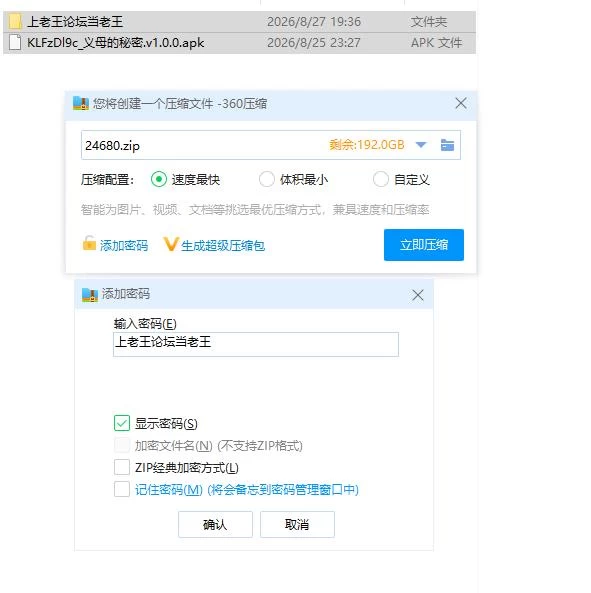Click date 2026/8/25 23:27 cell
591x593 pixels.
pos(314,43)
